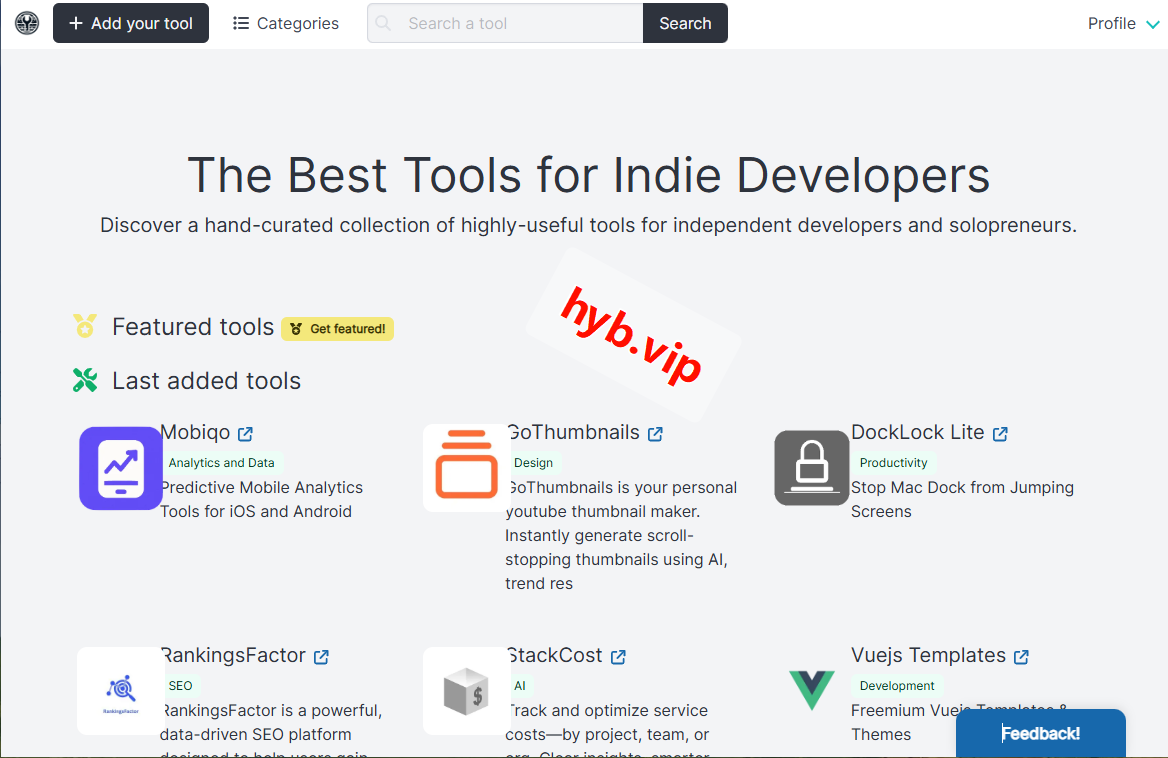
Task: Open StackCost via its external link icon
Action: click(x=619, y=656)
